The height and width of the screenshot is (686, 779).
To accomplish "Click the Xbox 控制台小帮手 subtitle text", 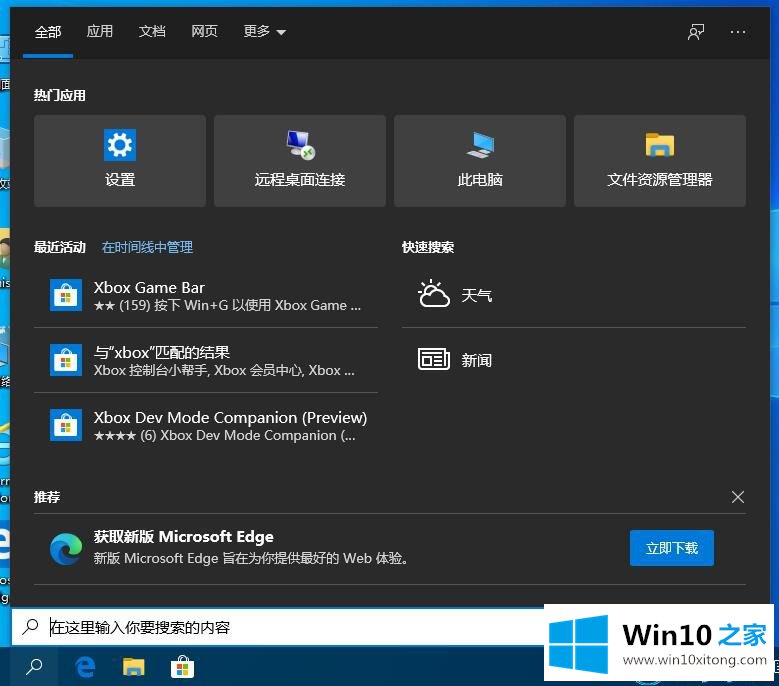I will point(224,371).
